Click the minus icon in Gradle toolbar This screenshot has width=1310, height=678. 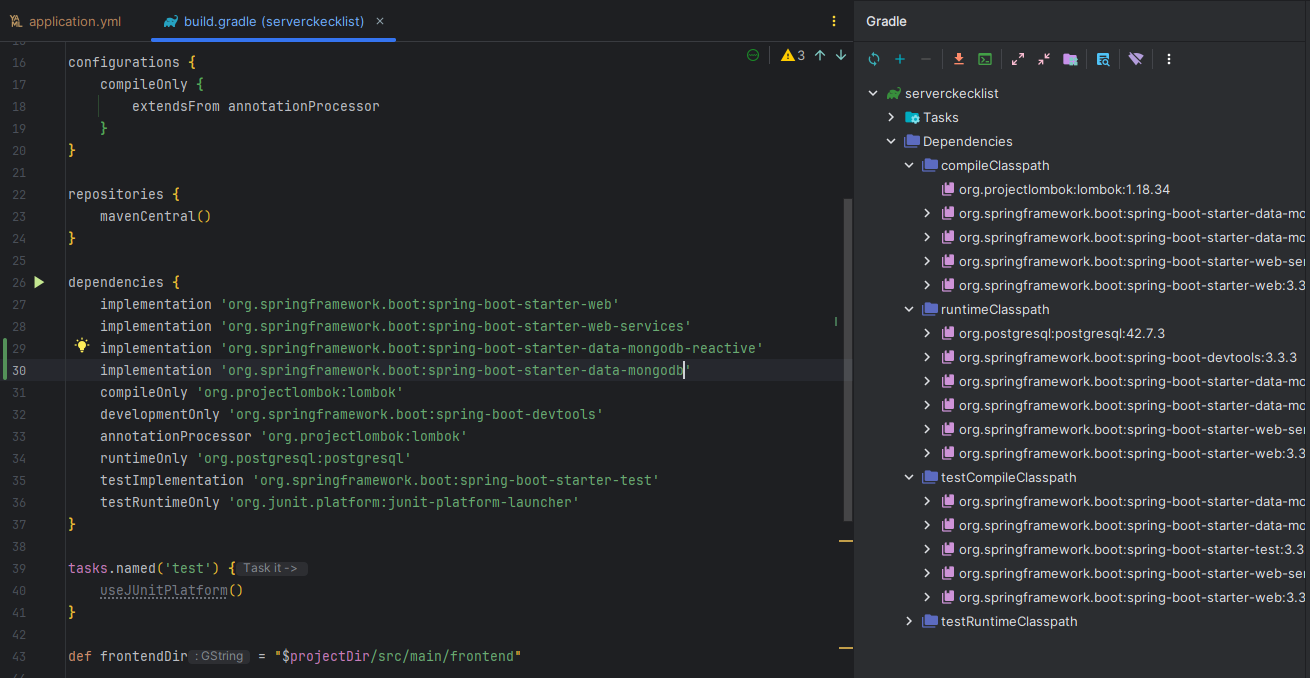click(x=926, y=59)
